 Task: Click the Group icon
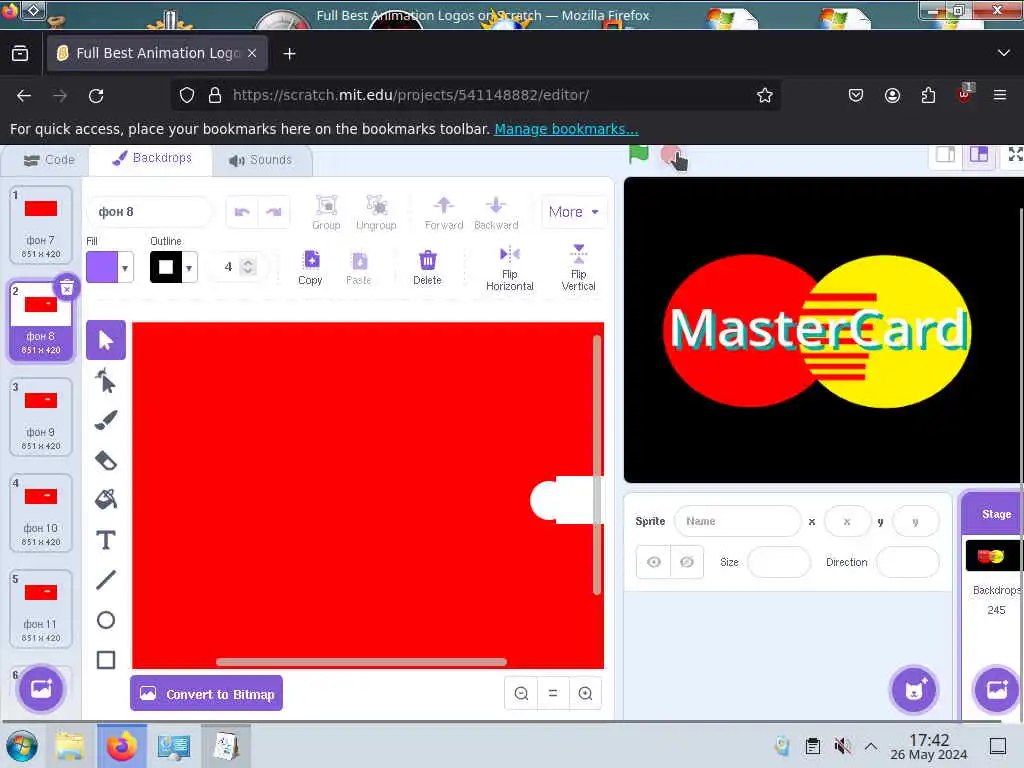(x=326, y=213)
